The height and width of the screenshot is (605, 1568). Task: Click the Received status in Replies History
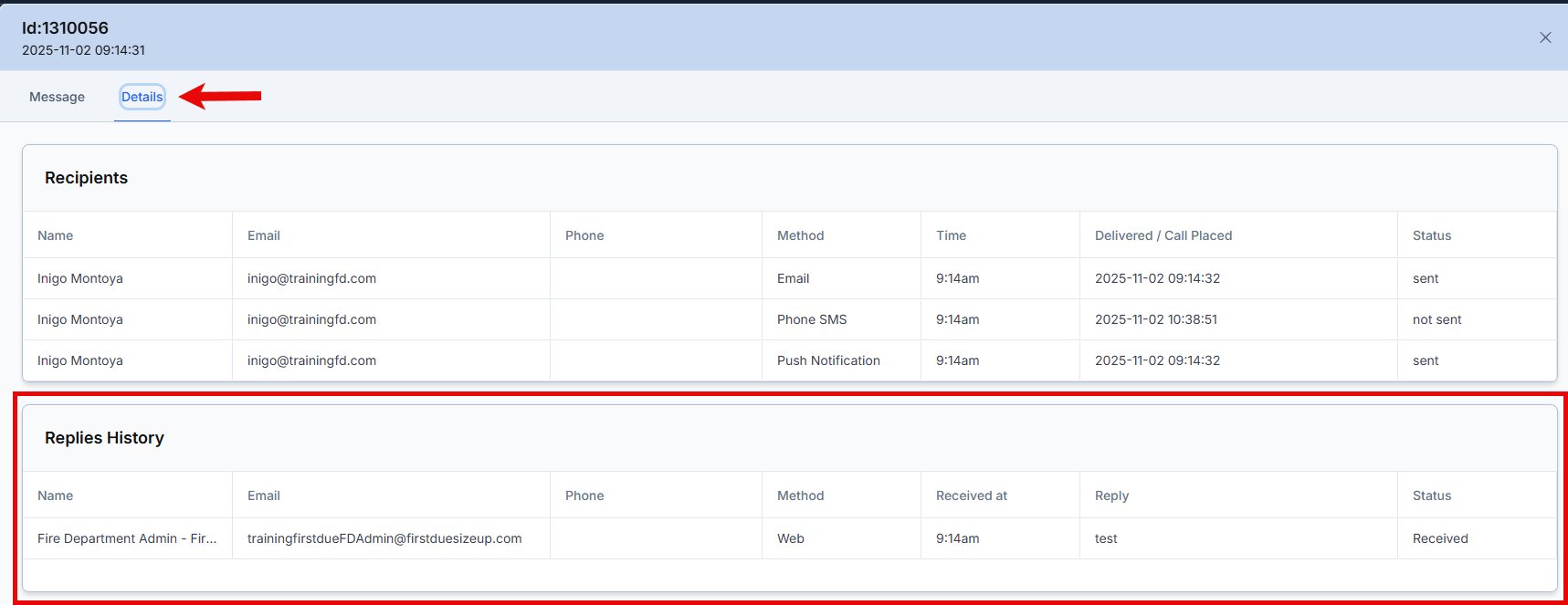pyautogui.click(x=1440, y=538)
